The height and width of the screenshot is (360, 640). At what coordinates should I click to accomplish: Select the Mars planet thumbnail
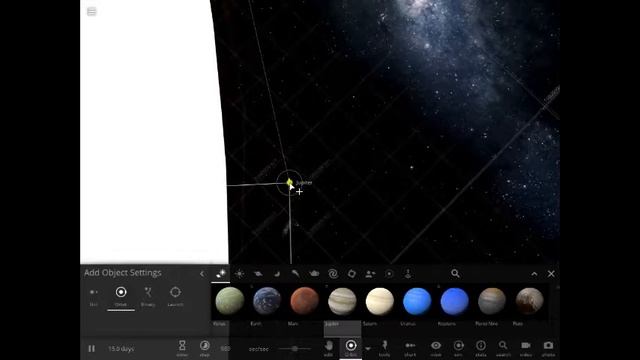point(304,301)
